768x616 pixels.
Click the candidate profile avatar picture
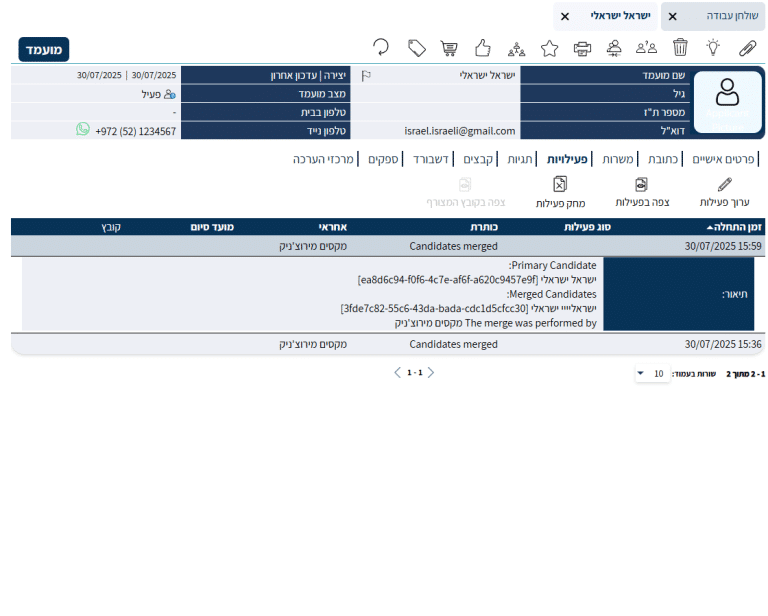(727, 100)
